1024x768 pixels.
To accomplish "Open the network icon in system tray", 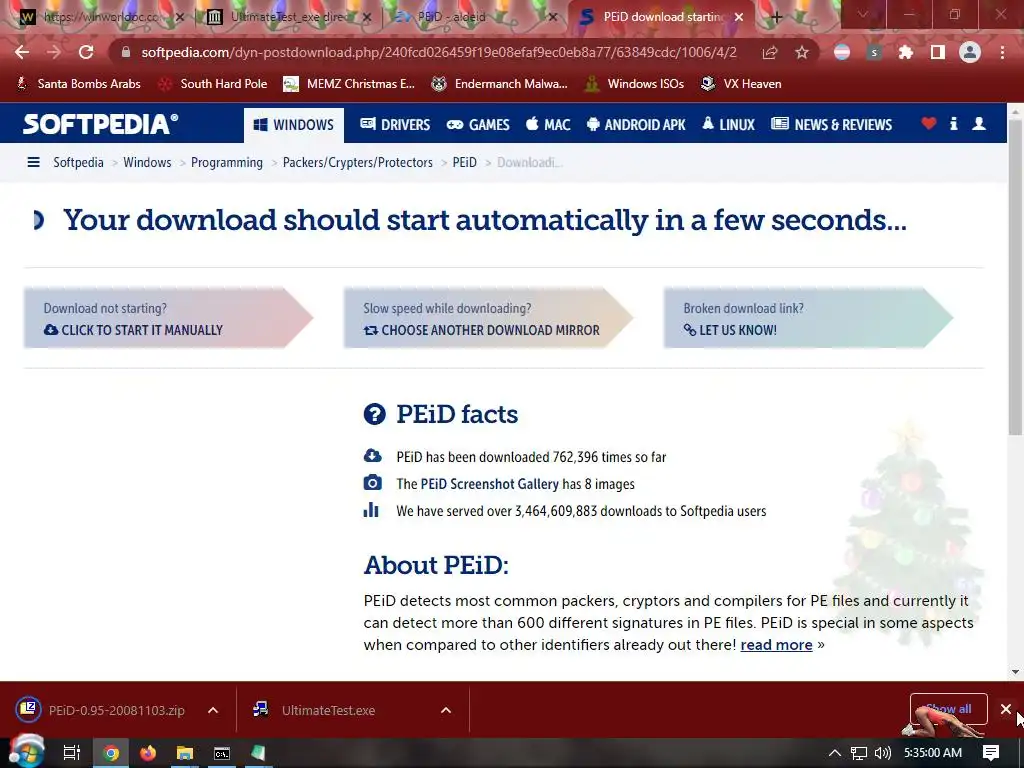I will click(859, 753).
